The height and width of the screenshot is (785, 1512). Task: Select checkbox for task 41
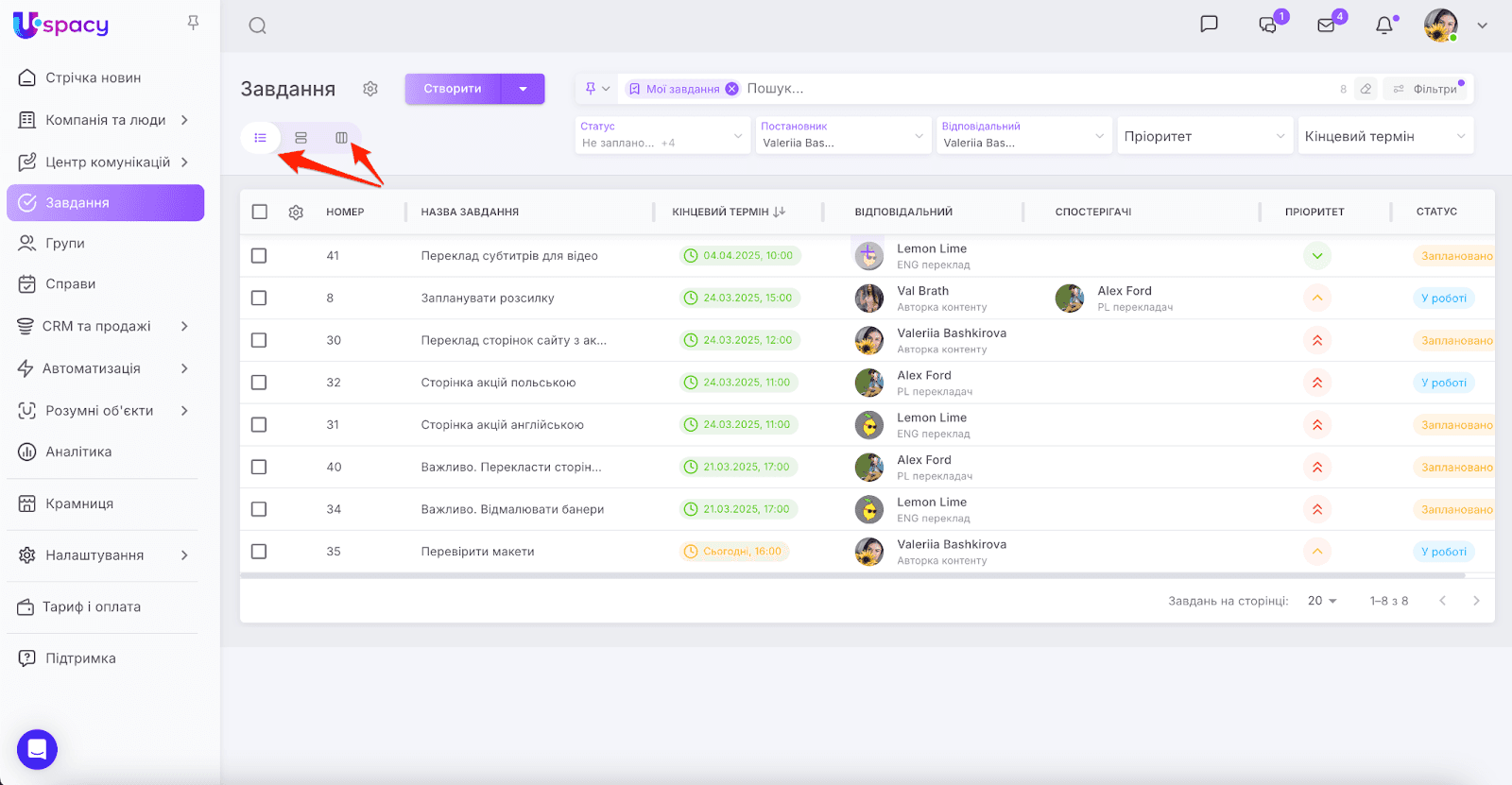tap(259, 256)
